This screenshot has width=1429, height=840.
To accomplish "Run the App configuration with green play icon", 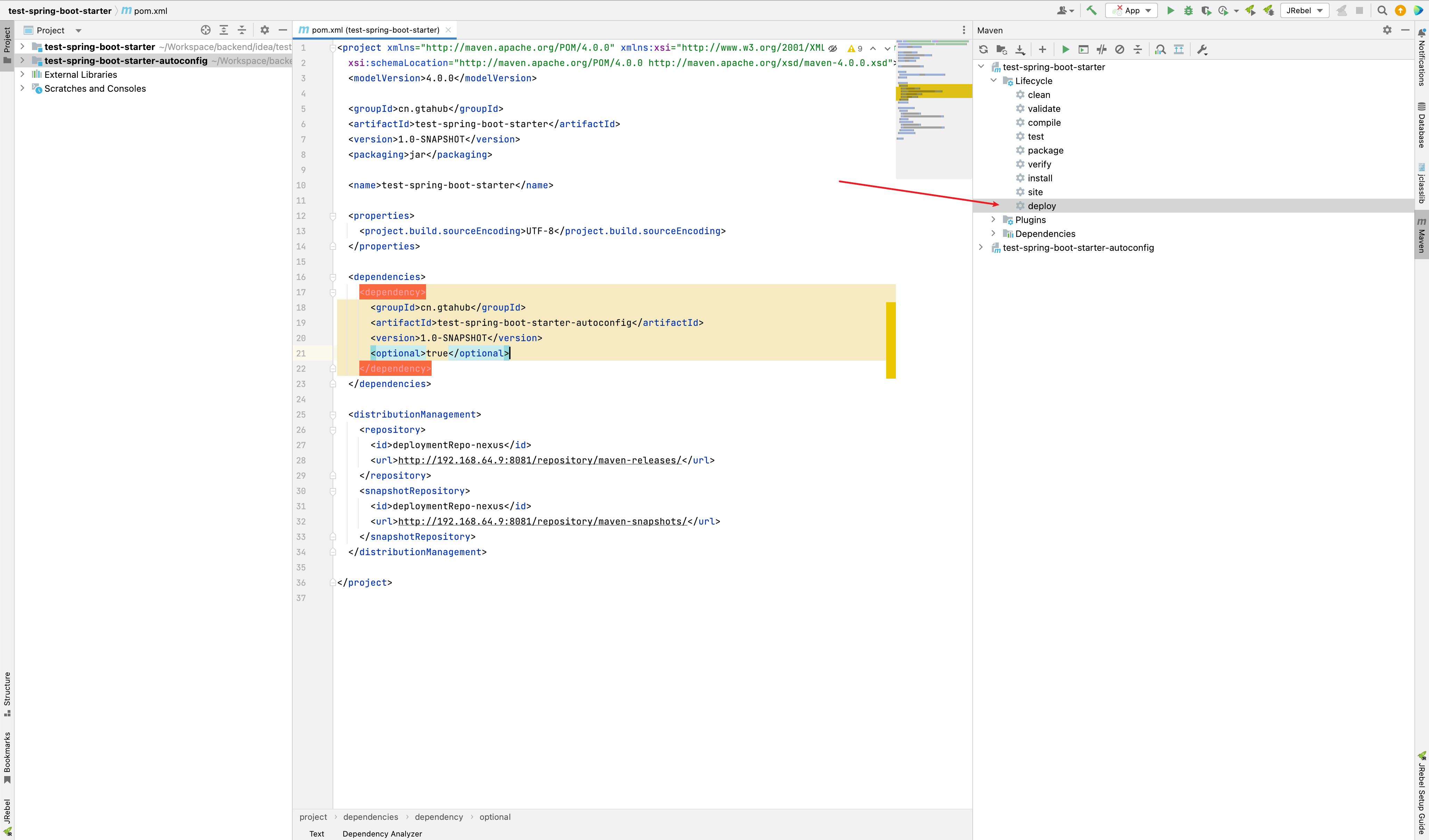I will pyautogui.click(x=1170, y=10).
